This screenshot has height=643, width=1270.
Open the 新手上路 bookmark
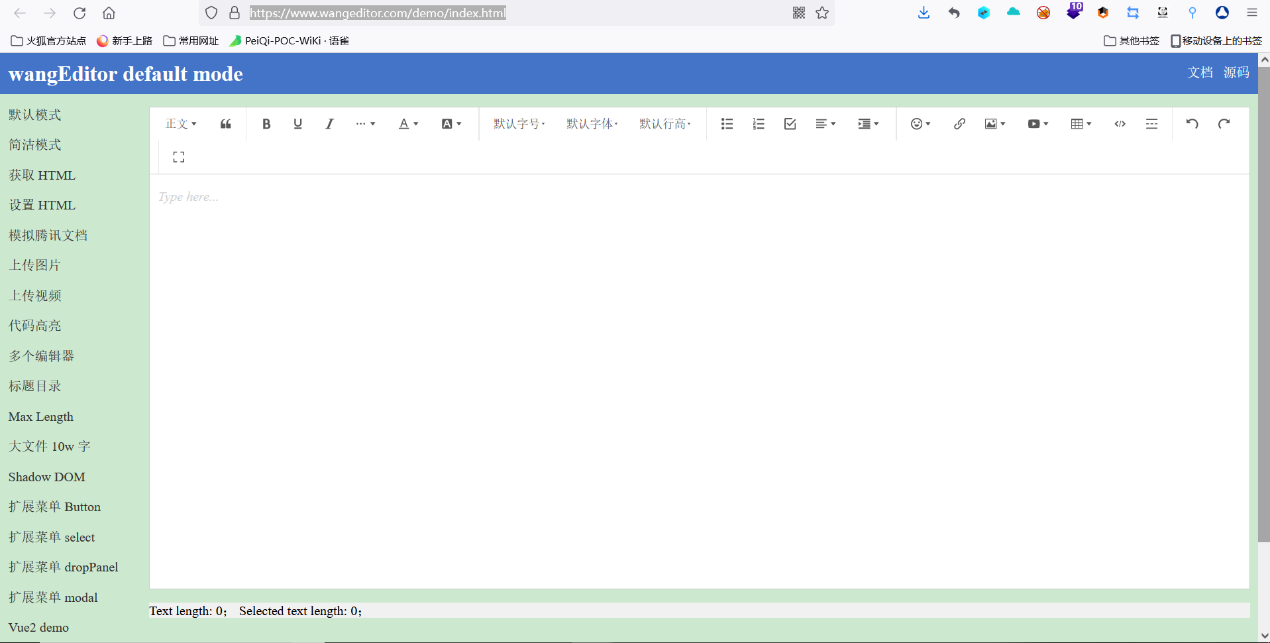tap(124, 41)
